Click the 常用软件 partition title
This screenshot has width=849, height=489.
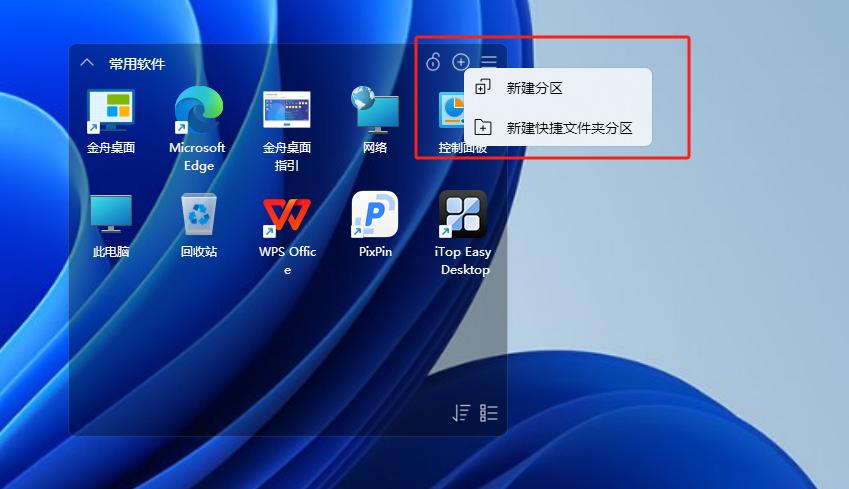[x=137, y=64]
